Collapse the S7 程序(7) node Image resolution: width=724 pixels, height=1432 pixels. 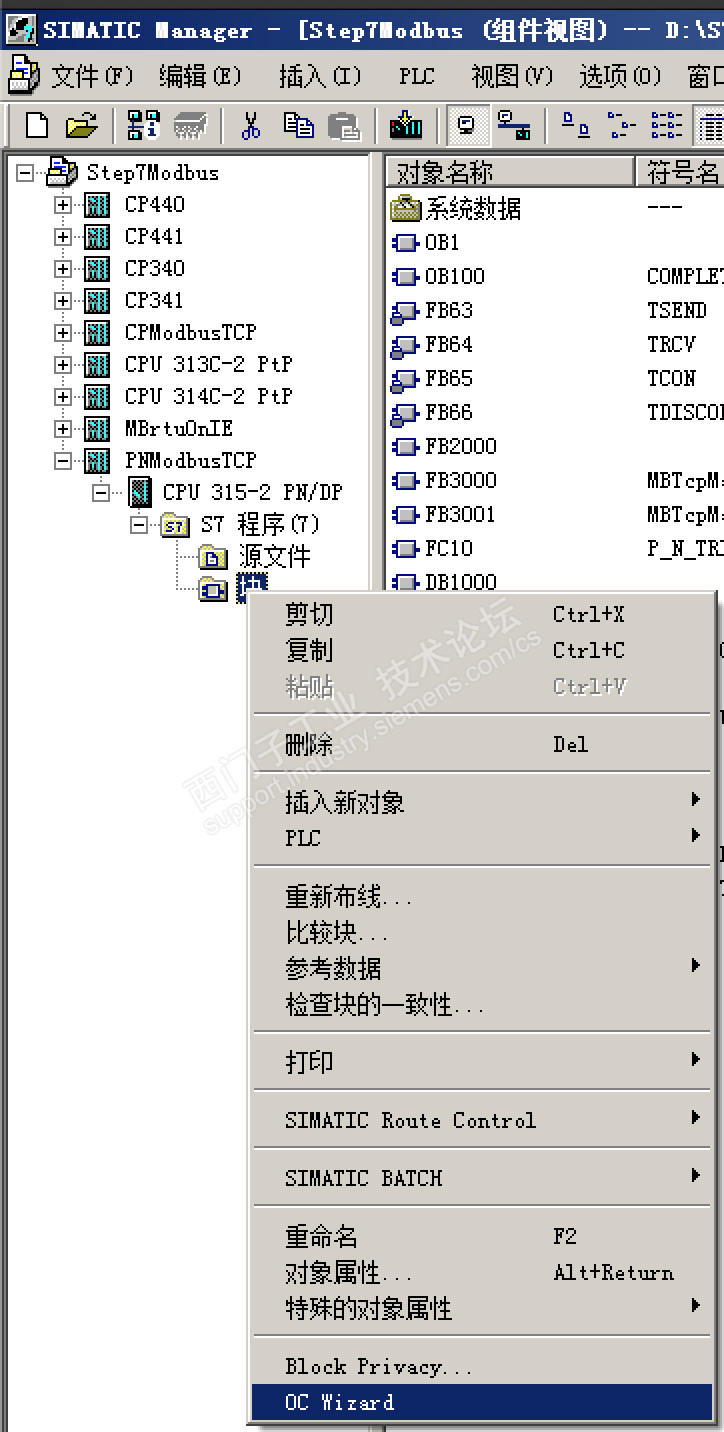(139, 525)
